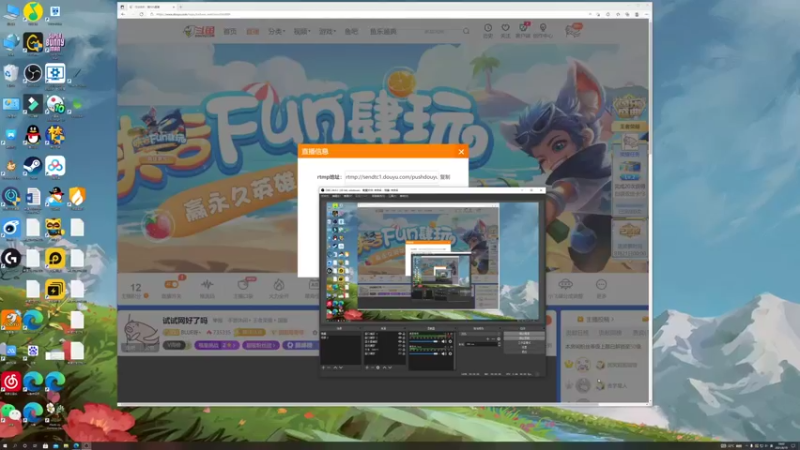Open the QQ Music yellow desktop icon
This screenshot has height=450, width=800.
click(x=33, y=11)
